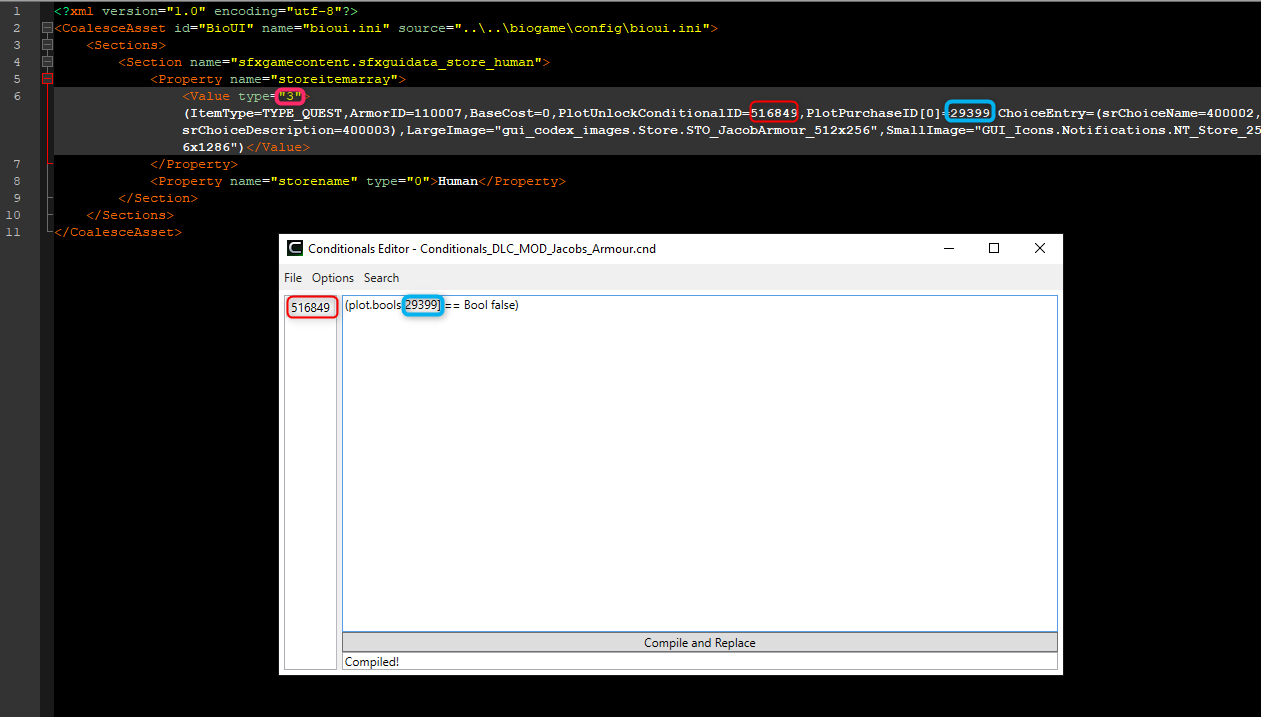The width and height of the screenshot is (1261, 717).
Task: Click the type="3" attribute value
Action: point(290,96)
